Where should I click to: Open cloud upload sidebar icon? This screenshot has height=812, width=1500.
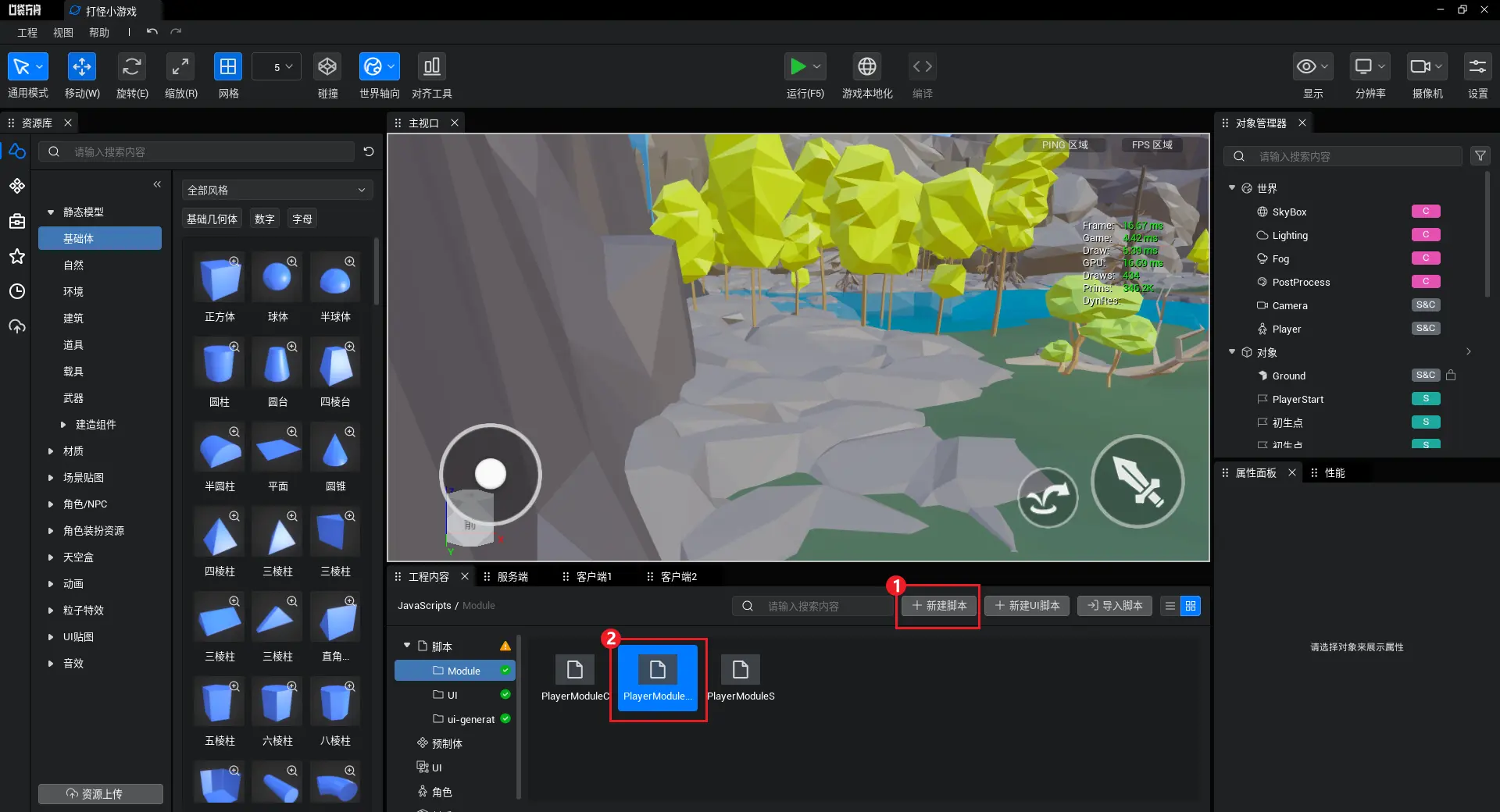16,326
